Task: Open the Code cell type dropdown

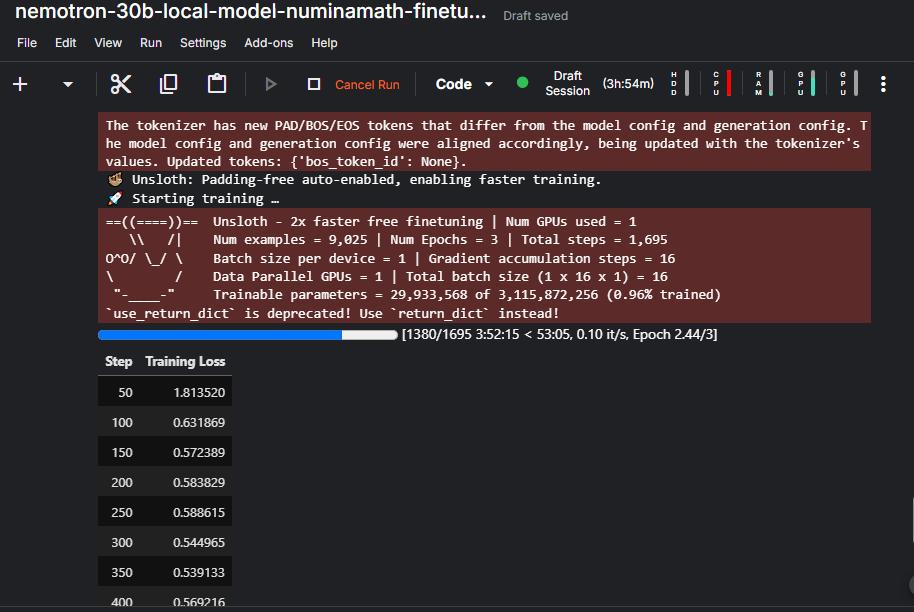Action: 465,85
